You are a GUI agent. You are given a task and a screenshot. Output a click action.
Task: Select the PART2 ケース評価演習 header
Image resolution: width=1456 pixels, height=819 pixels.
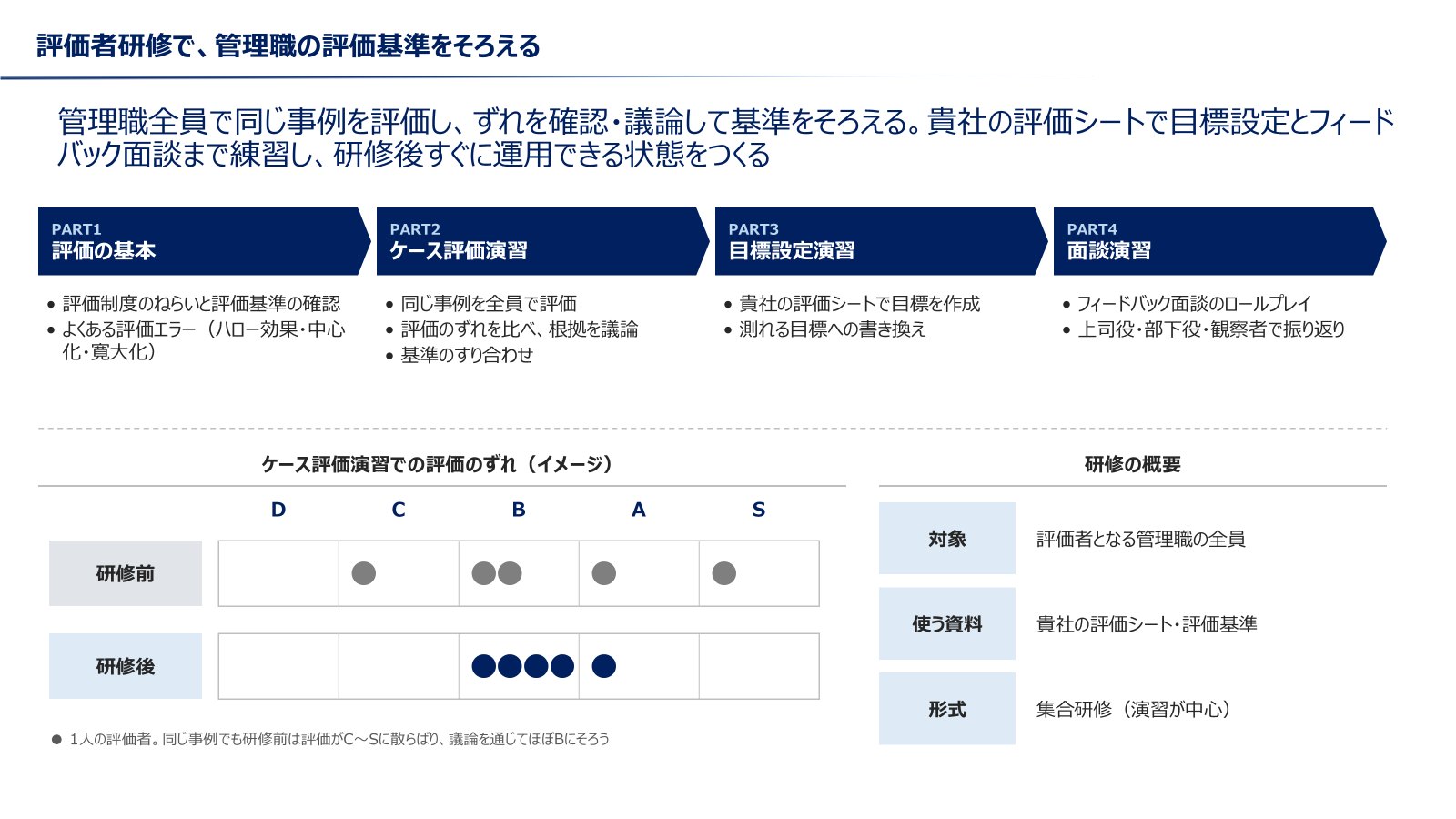[542, 241]
